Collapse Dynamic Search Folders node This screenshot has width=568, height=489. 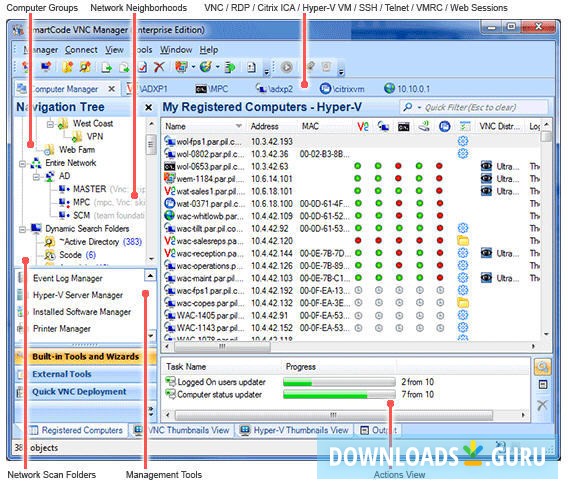coord(22,229)
